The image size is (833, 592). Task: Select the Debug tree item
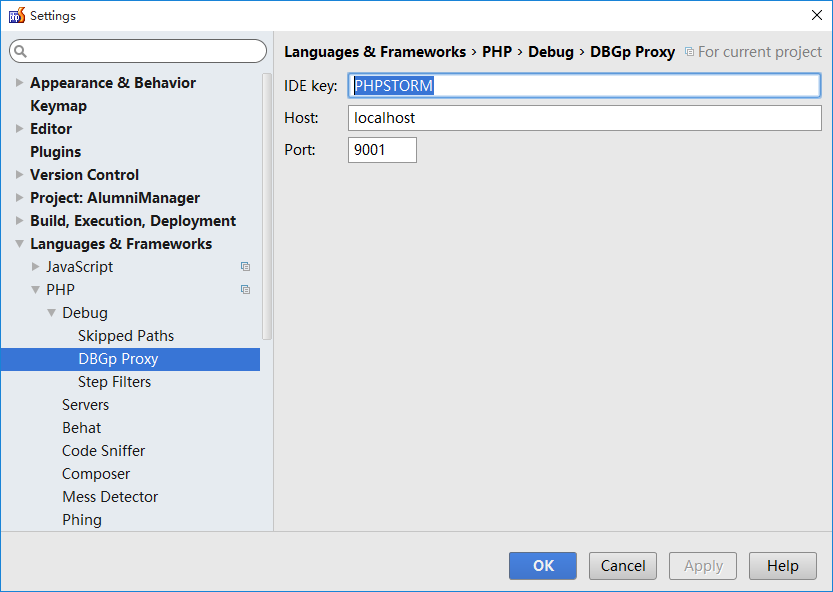coord(85,313)
